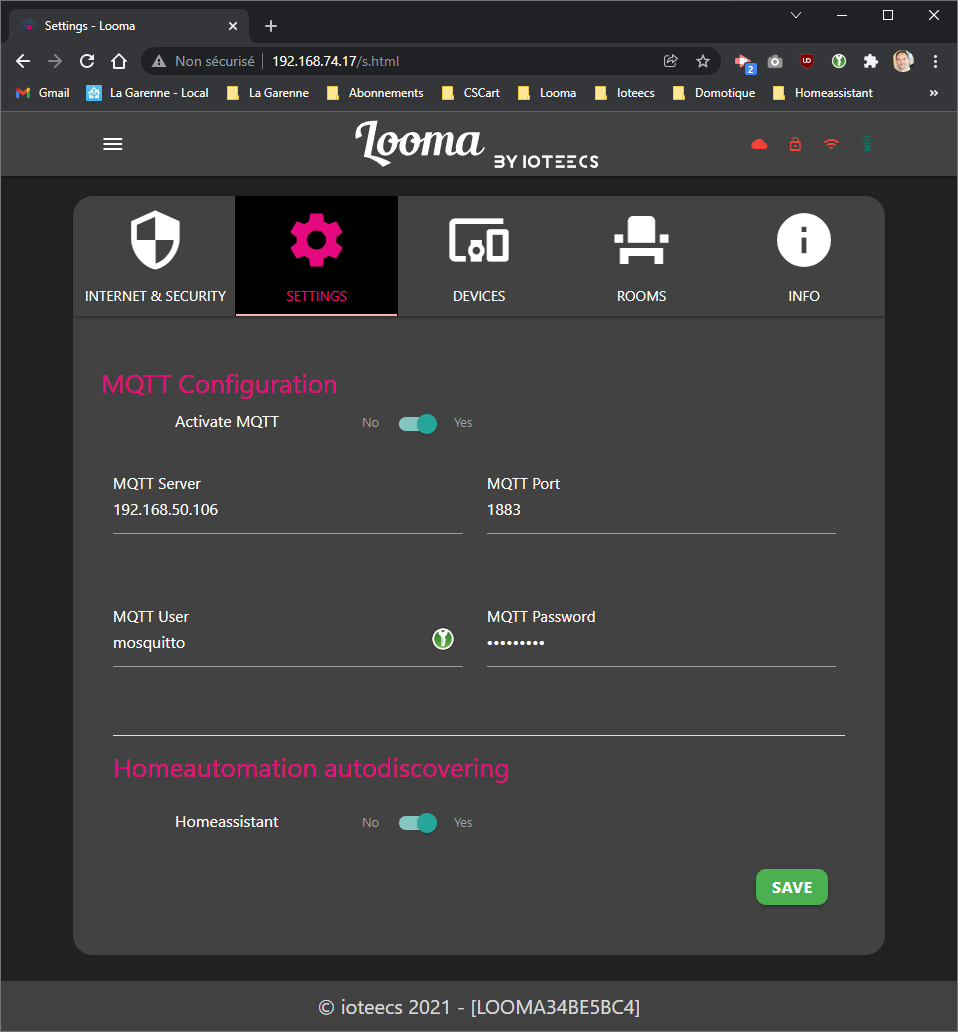Viewport: 958px width, 1032px height.
Task: Open the extension with badge number 2
Action: coord(744,62)
